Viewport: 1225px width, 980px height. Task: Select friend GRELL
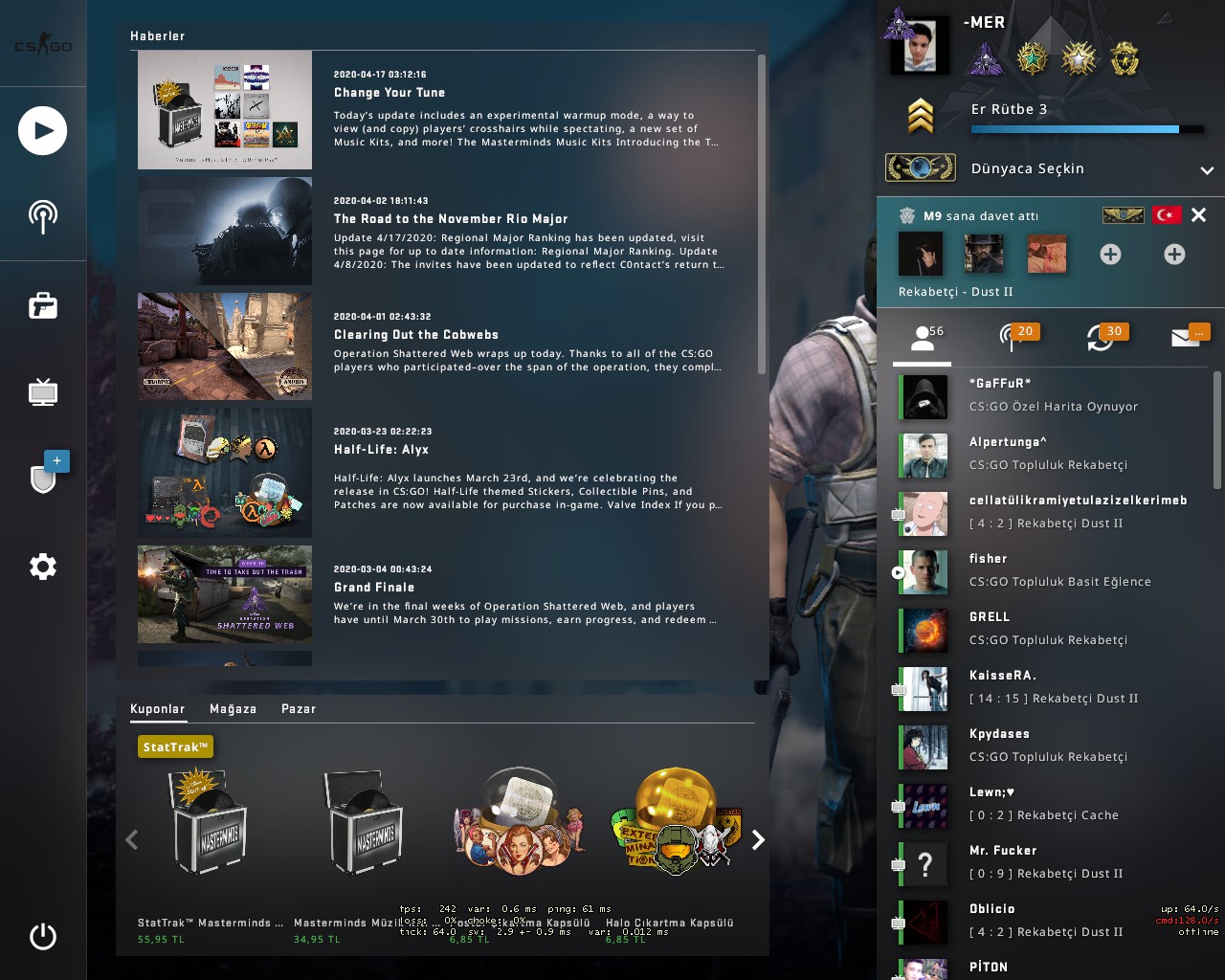pos(1053,630)
